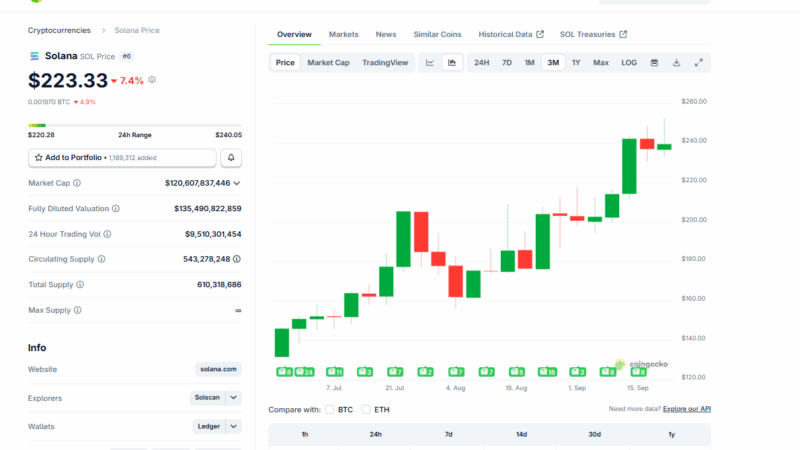The height and width of the screenshot is (450, 800).
Task: Expand chart to fullscreen icon
Action: coord(698,63)
